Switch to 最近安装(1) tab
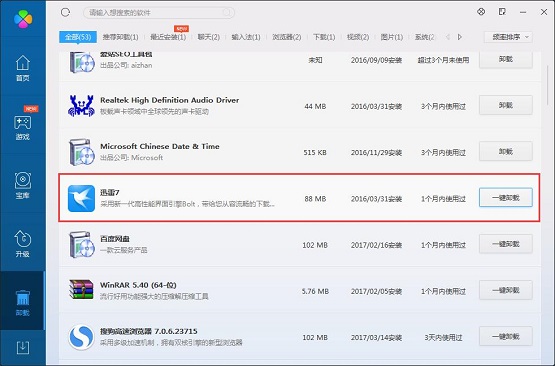Screen dimensions: 555x366 point(168,37)
